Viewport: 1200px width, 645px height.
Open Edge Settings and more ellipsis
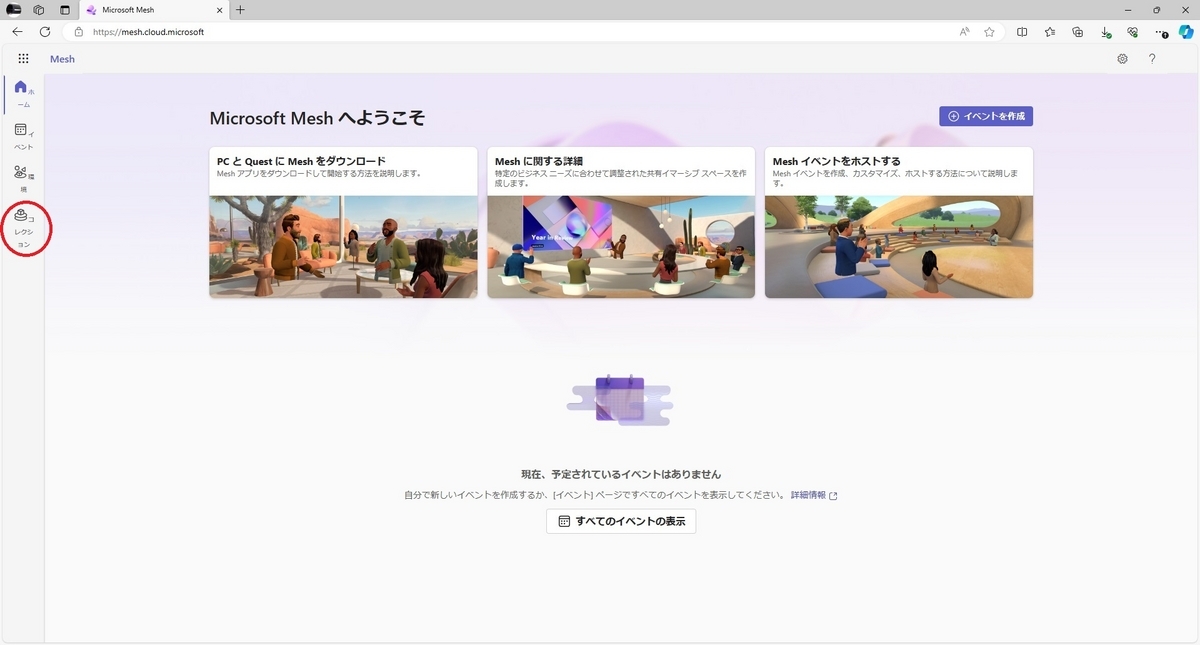point(1160,32)
